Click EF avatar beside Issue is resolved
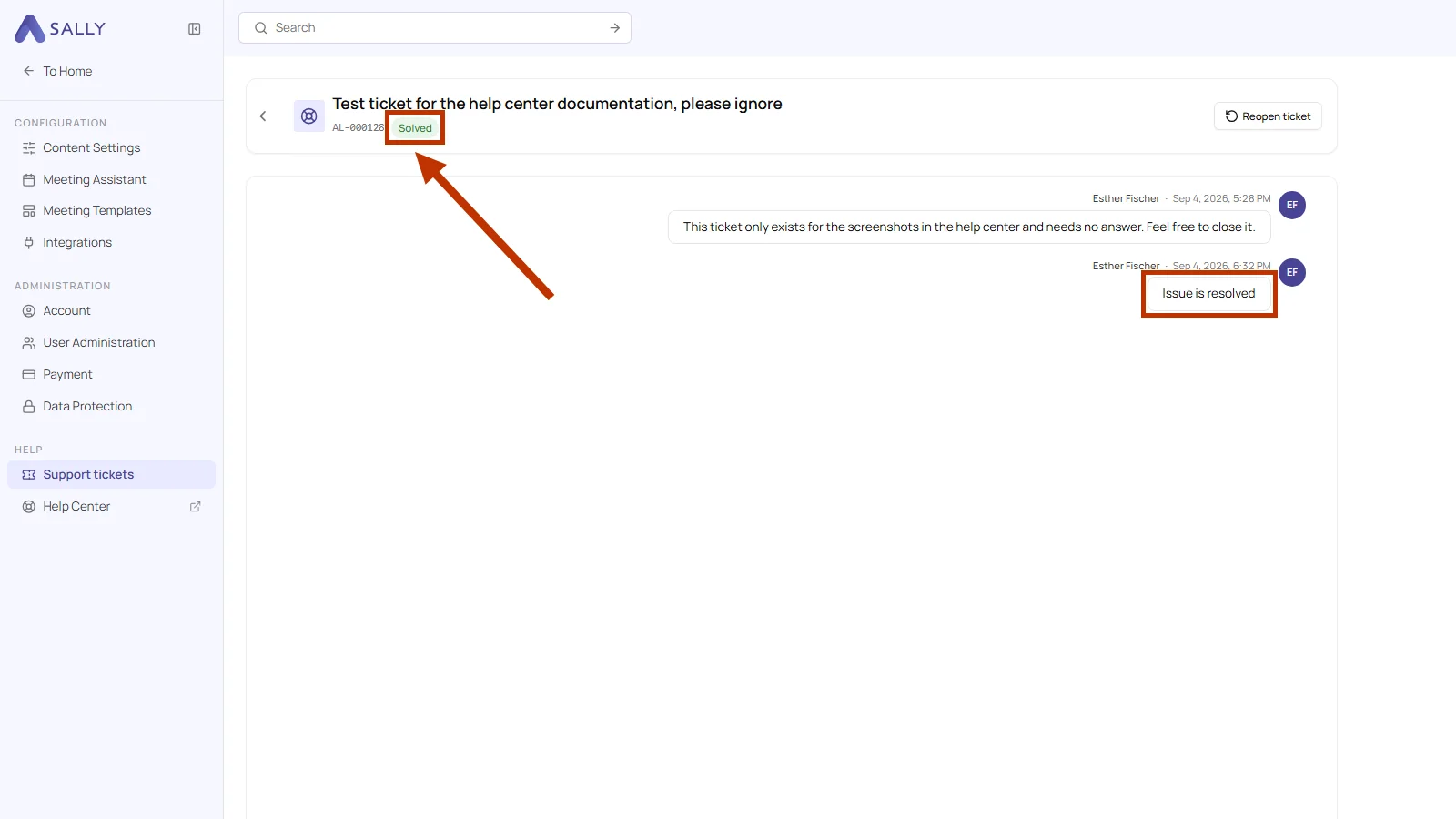The image size is (1456, 819). 1292,272
